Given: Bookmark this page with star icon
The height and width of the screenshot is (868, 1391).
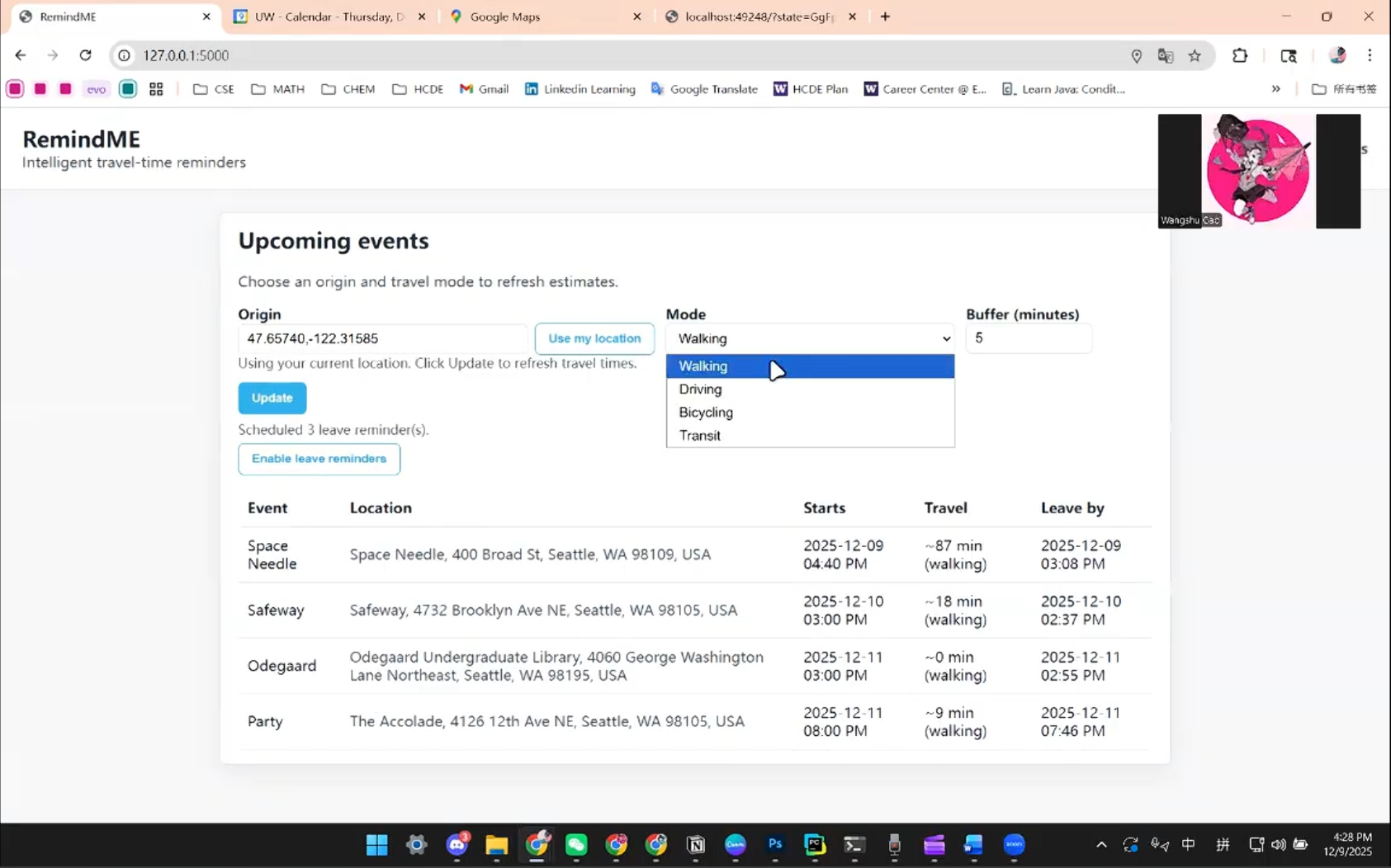Looking at the screenshot, I should tap(1195, 55).
